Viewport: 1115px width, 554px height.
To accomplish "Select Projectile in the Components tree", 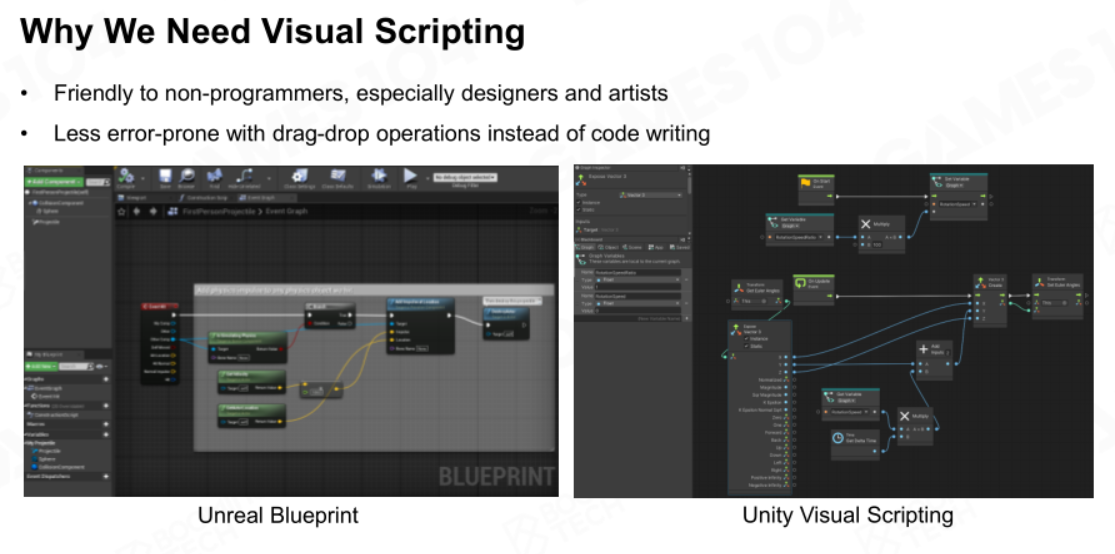I will pyautogui.click(x=46, y=222).
